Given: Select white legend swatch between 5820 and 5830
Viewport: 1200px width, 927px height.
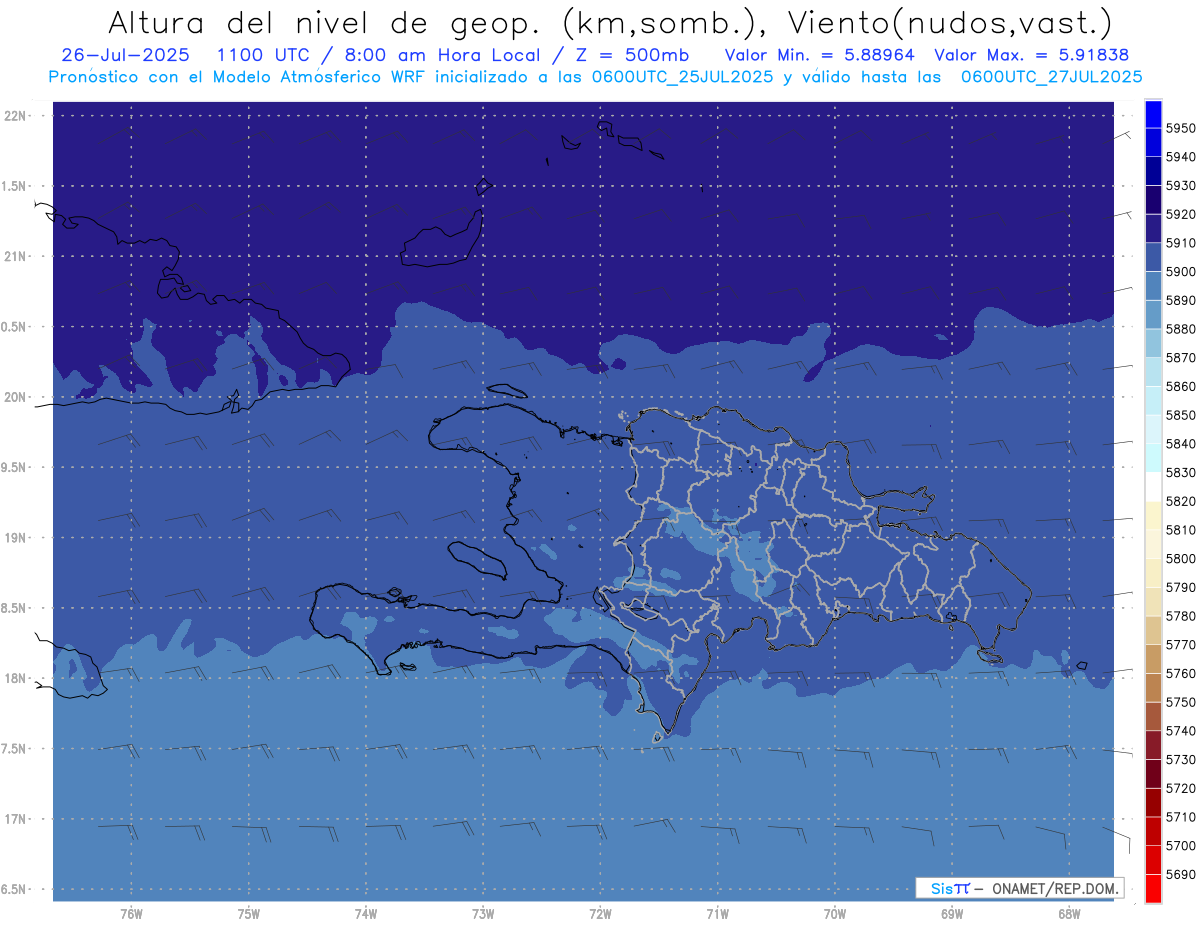Looking at the screenshot, I should click(1153, 487).
